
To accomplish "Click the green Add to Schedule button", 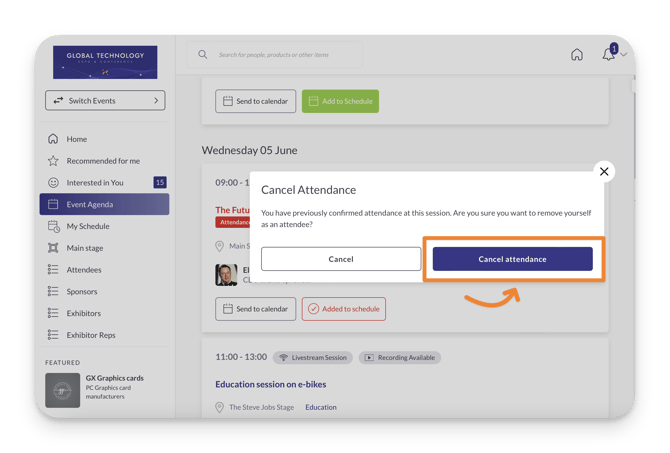I will [340, 101].
